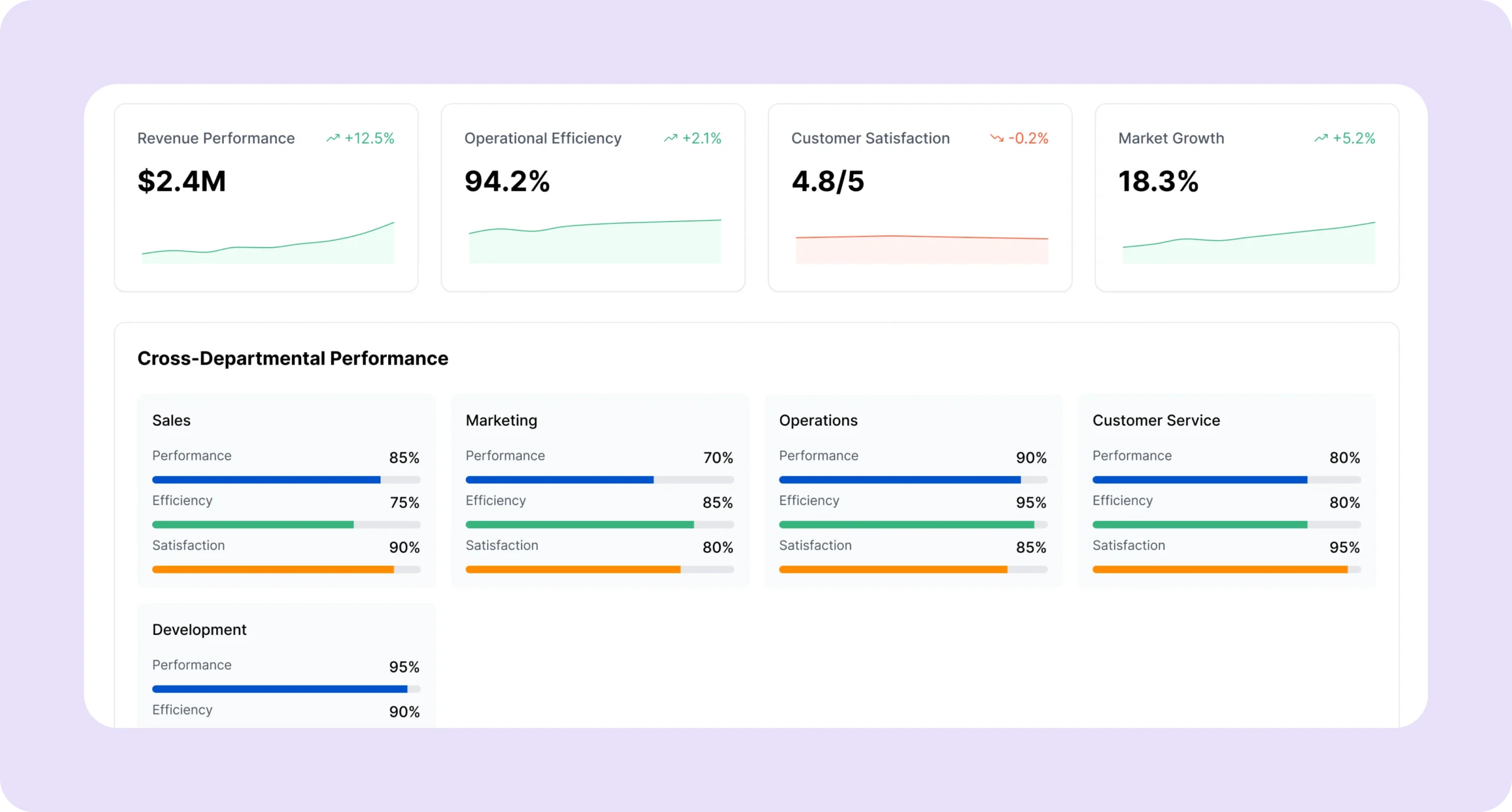Viewport: 1512px width, 812px height.
Task: Open the Customer Service department title
Action: click(x=1156, y=420)
